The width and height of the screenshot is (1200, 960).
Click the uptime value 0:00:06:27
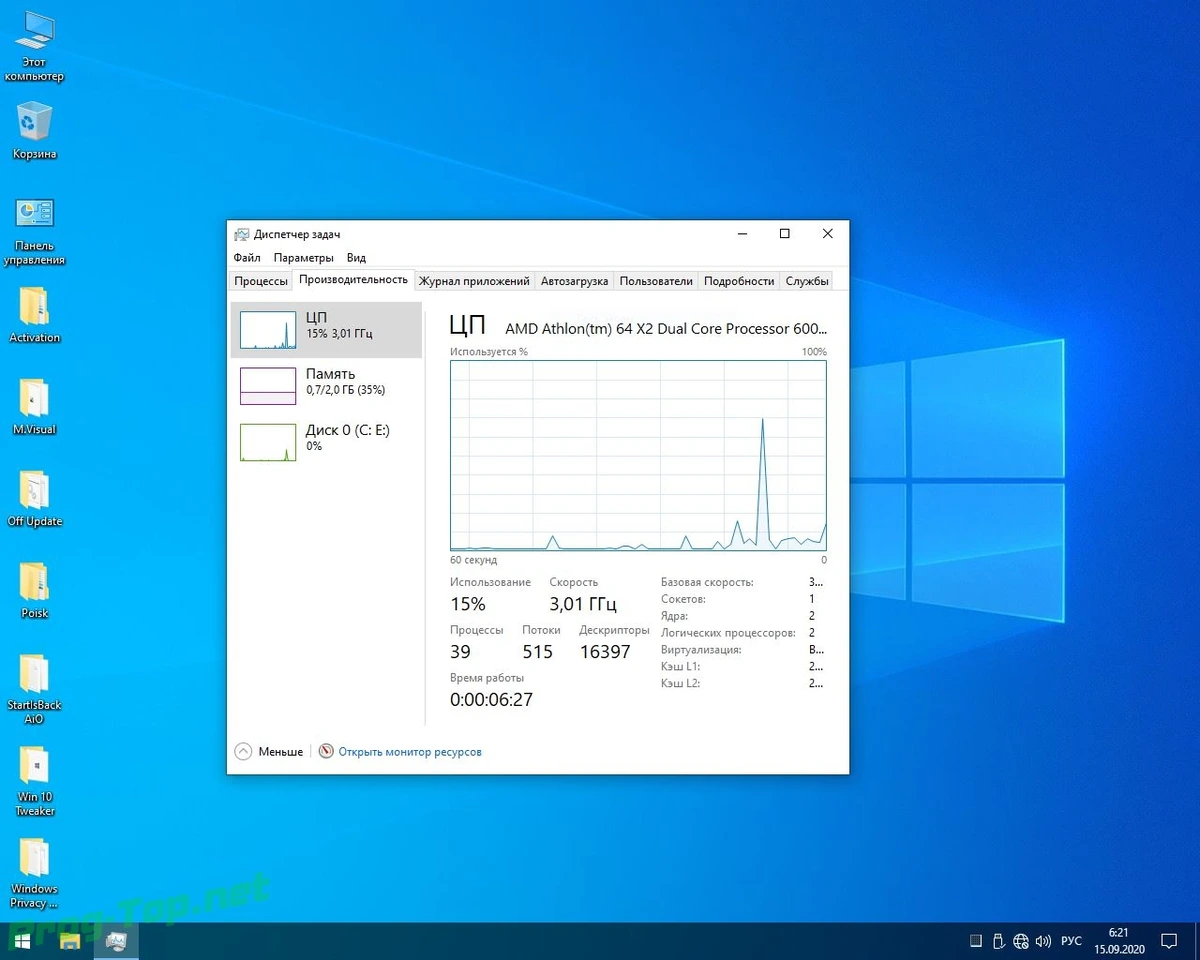491,700
